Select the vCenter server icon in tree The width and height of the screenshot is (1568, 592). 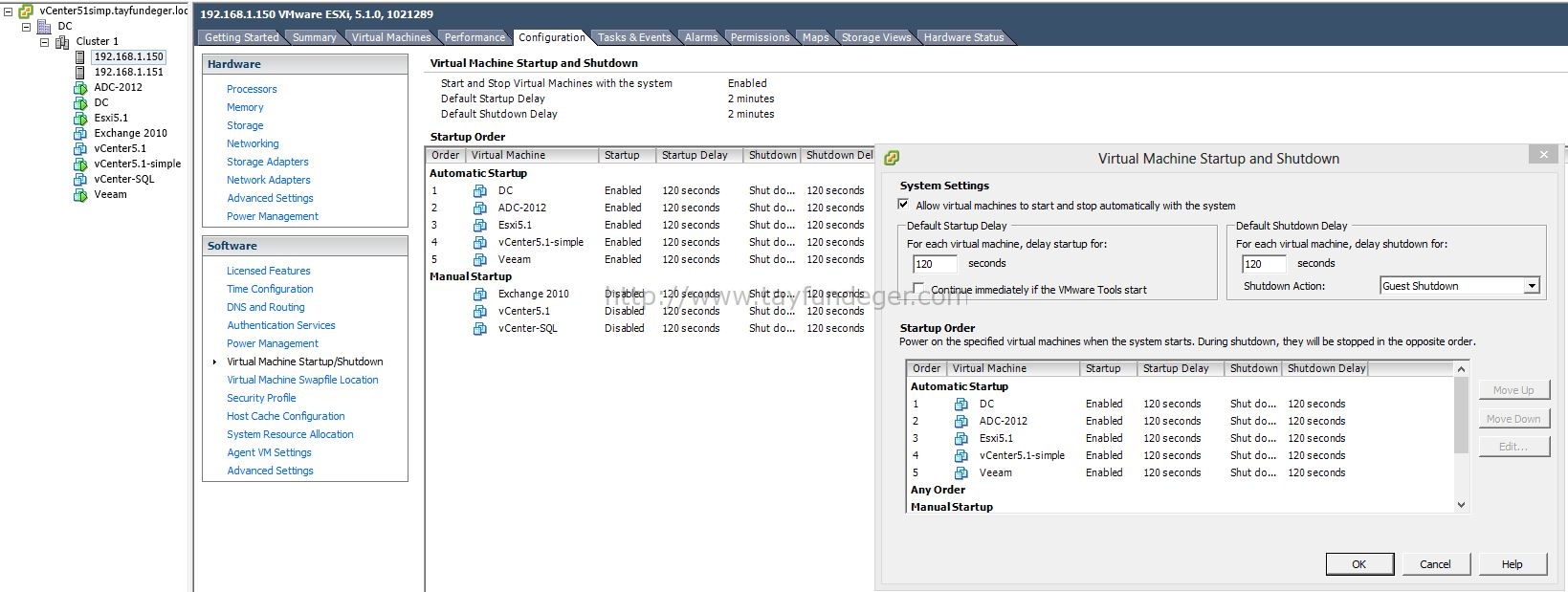(x=26, y=11)
